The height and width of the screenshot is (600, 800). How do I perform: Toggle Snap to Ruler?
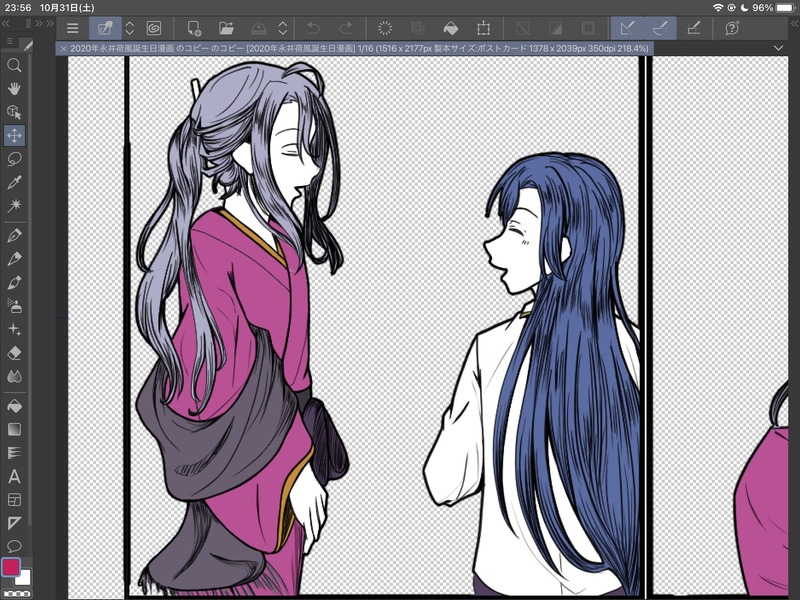coord(628,28)
